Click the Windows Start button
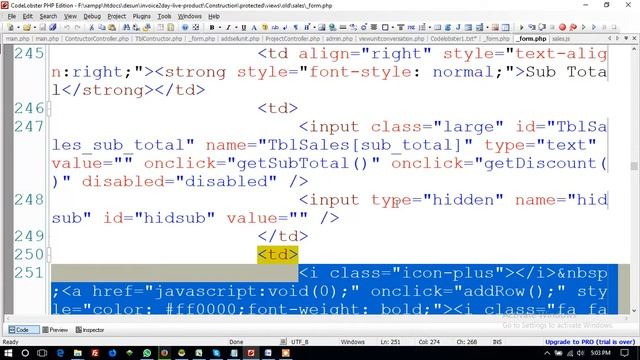 8,353
